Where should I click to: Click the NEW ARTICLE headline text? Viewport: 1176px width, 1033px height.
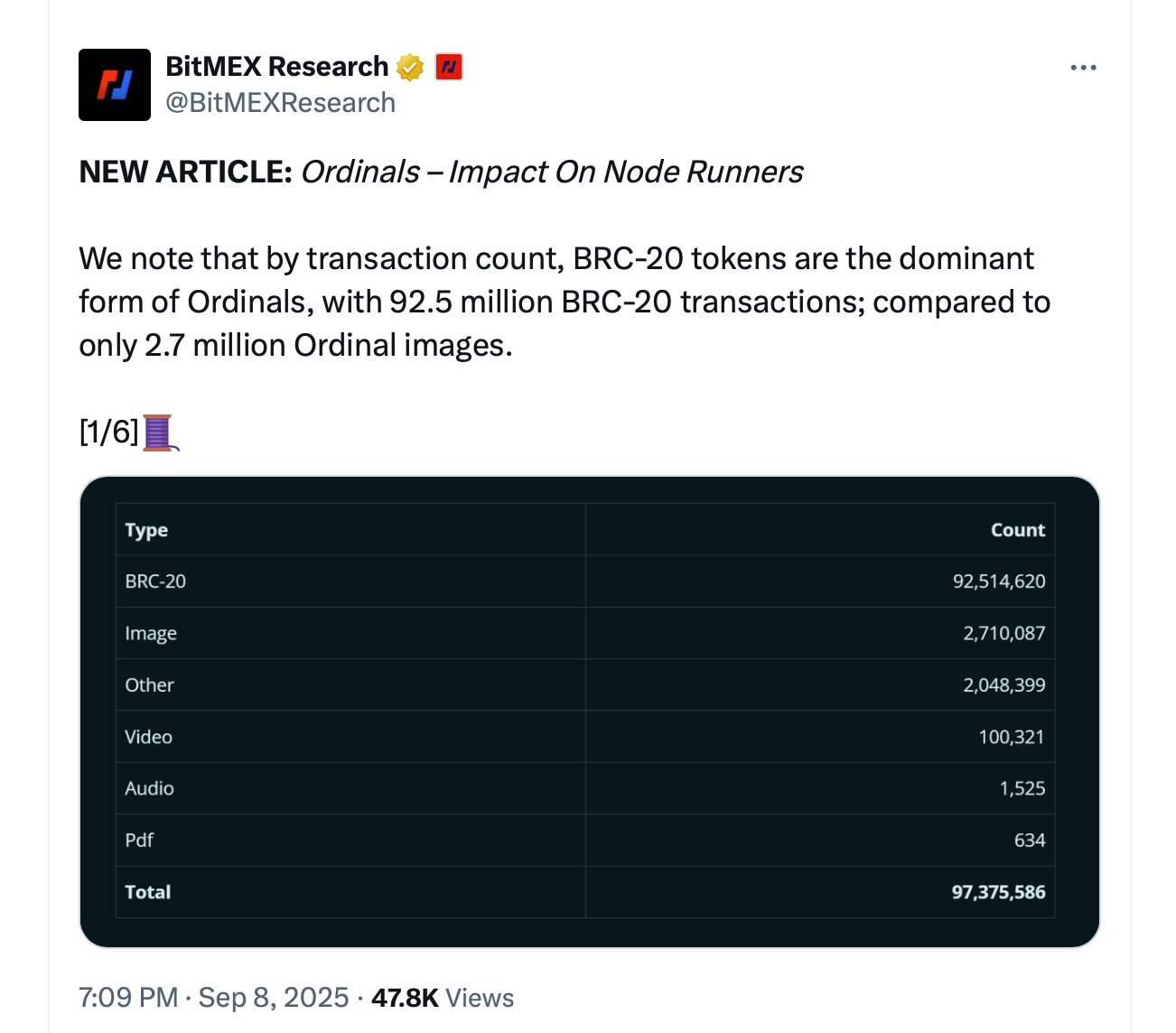click(x=441, y=172)
